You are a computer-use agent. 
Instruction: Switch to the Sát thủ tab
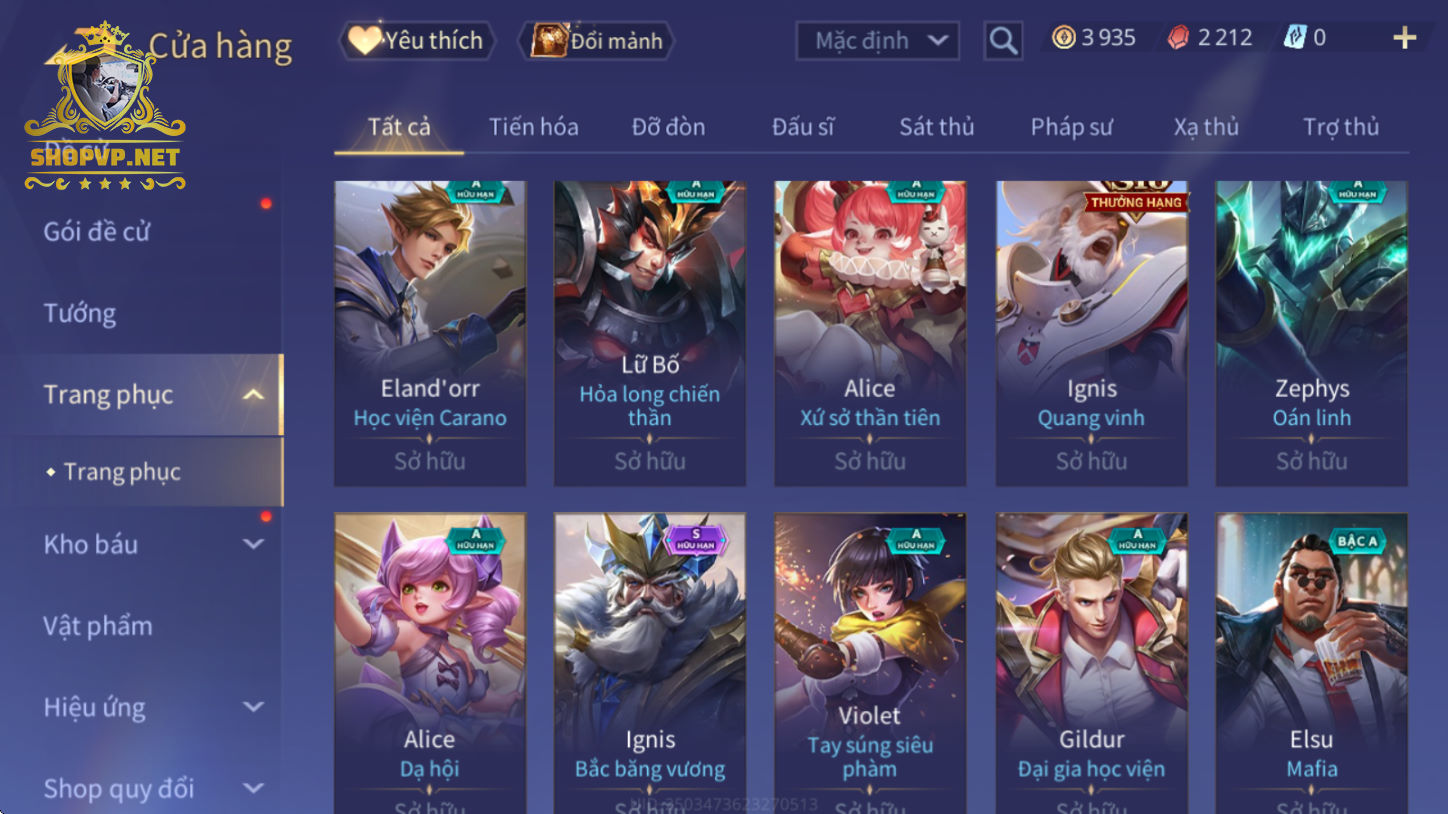coord(936,127)
